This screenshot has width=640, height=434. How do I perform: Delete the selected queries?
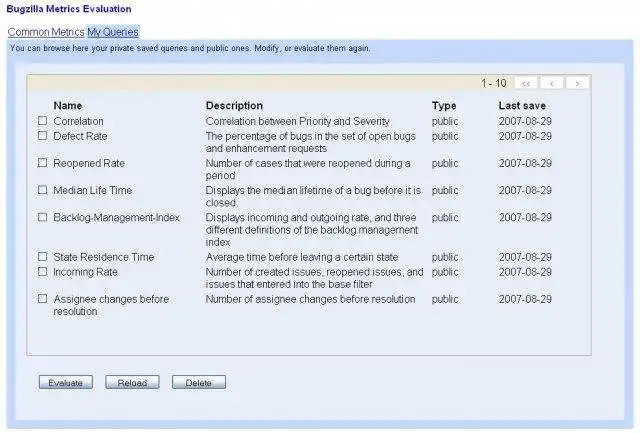pos(198,383)
